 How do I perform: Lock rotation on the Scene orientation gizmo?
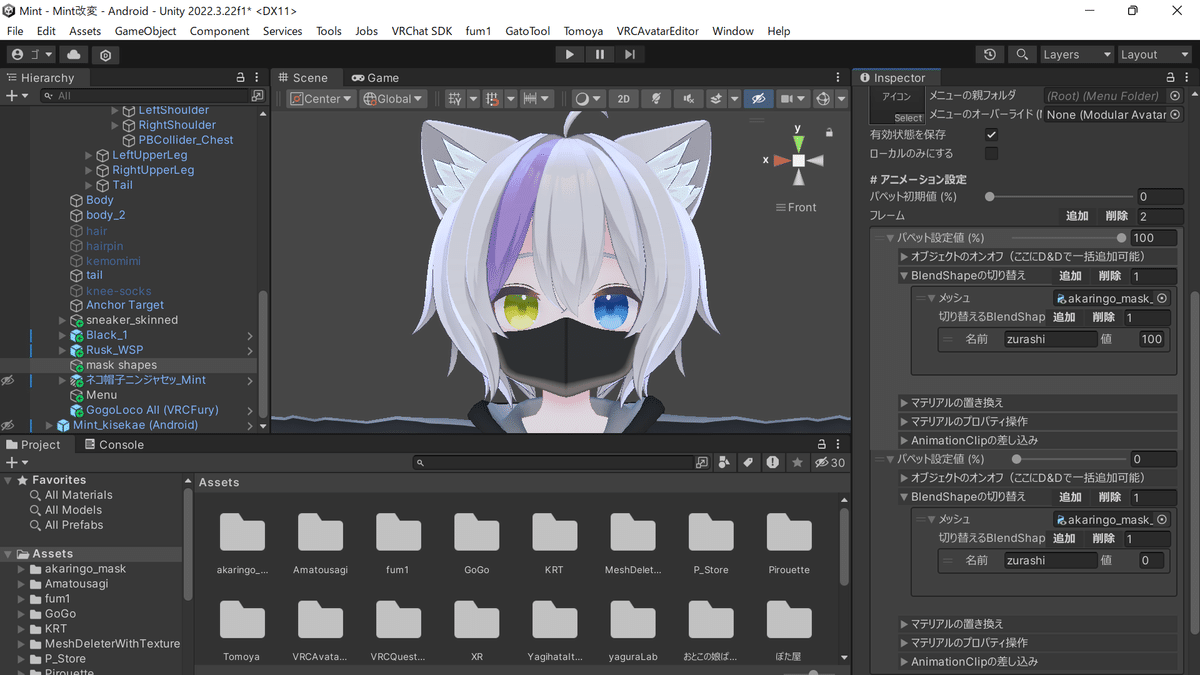[829, 132]
